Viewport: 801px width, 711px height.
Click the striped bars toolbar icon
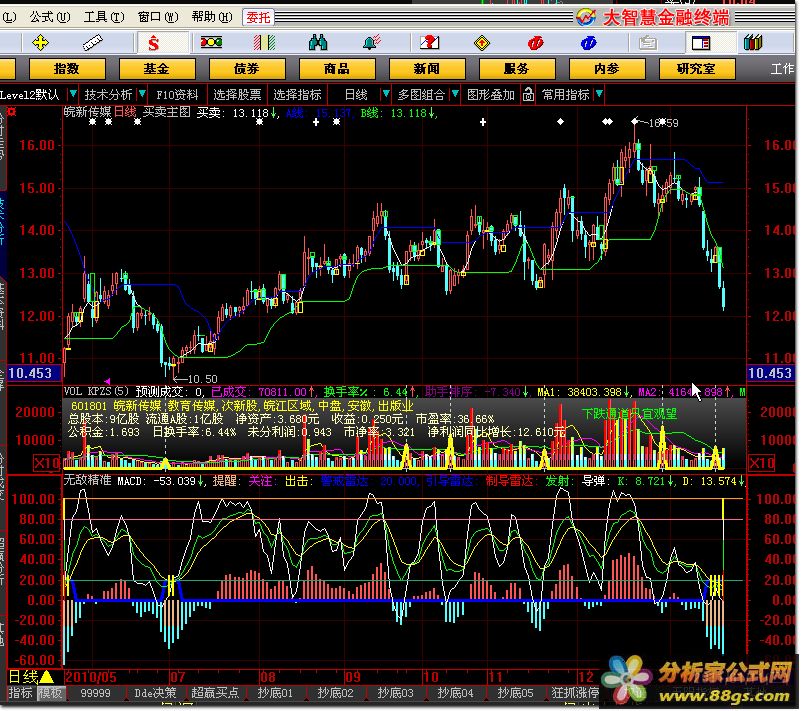pos(265,43)
